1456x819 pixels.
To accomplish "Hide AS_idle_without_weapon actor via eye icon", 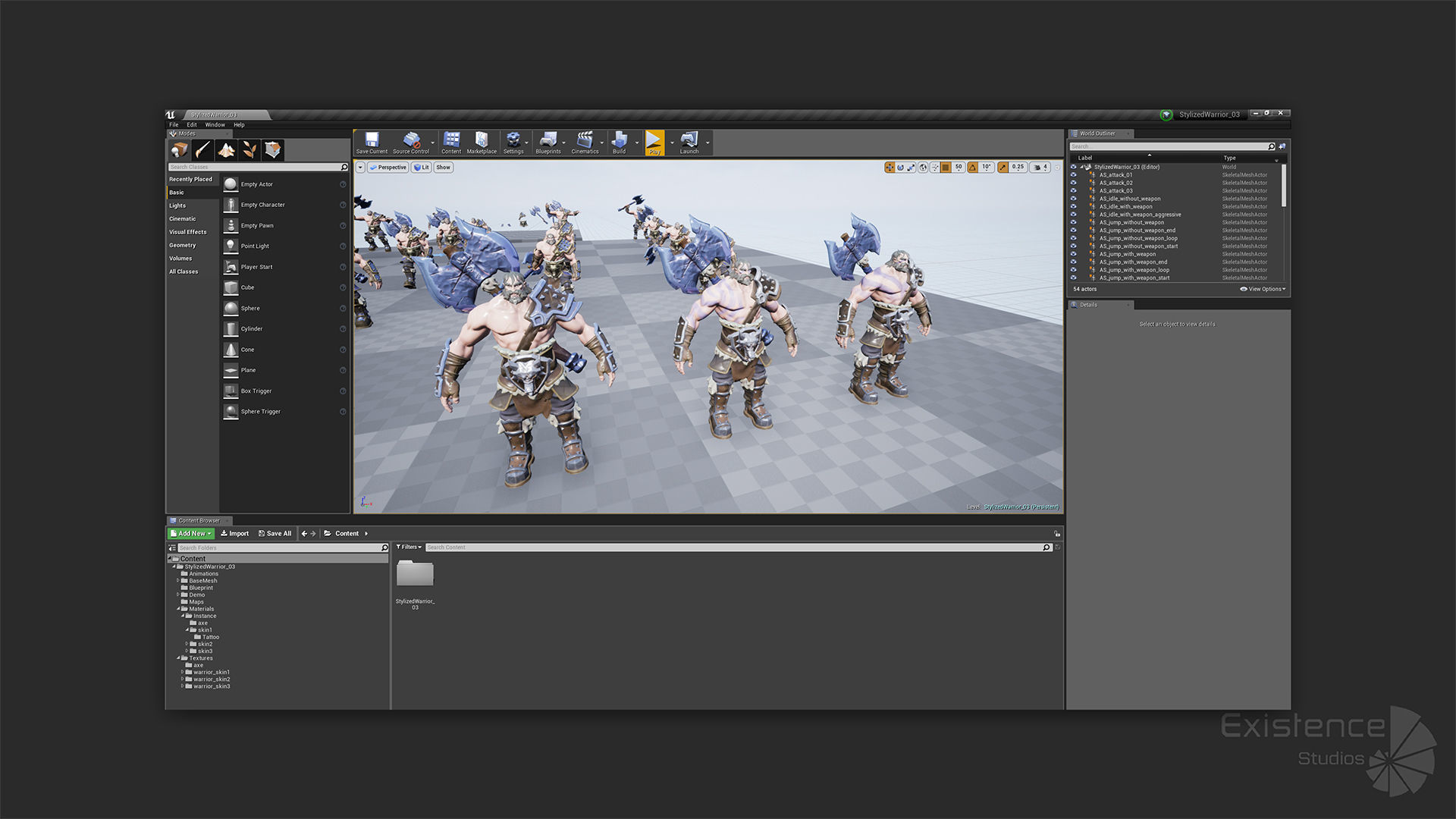I will point(1073,199).
